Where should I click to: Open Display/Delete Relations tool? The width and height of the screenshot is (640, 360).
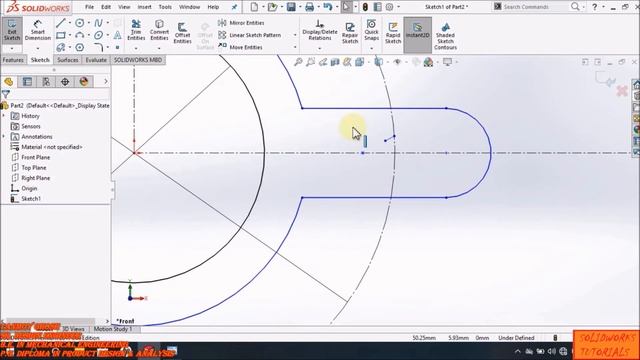click(320, 30)
